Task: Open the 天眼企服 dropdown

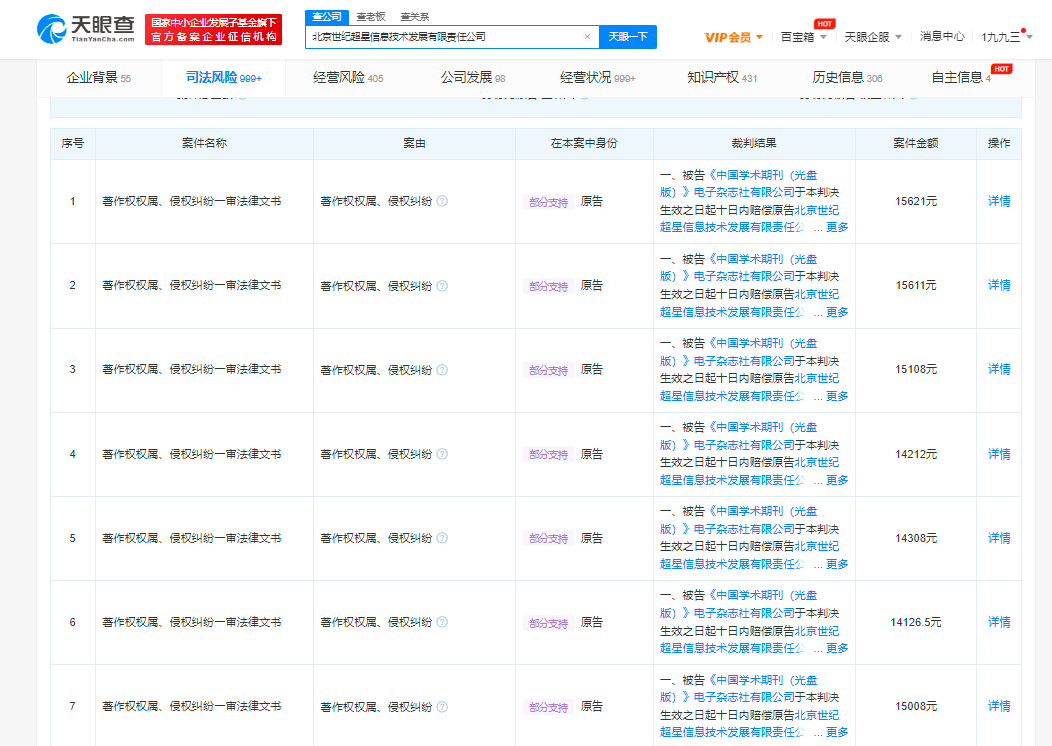Action: pos(872,37)
